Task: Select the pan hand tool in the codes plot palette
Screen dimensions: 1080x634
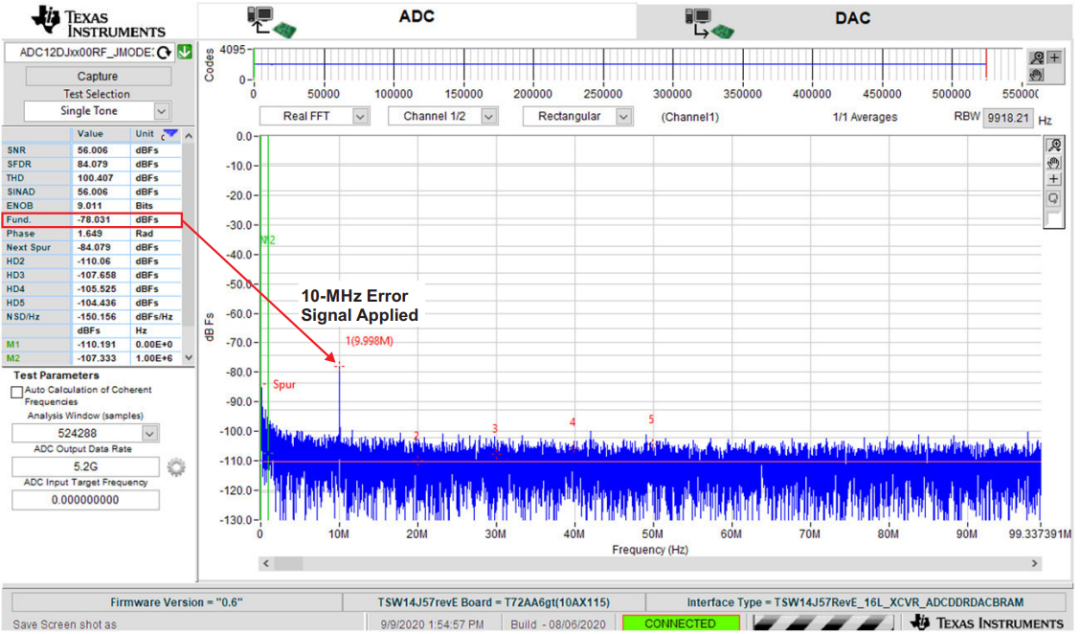Action: pyautogui.click(x=1036, y=74)
